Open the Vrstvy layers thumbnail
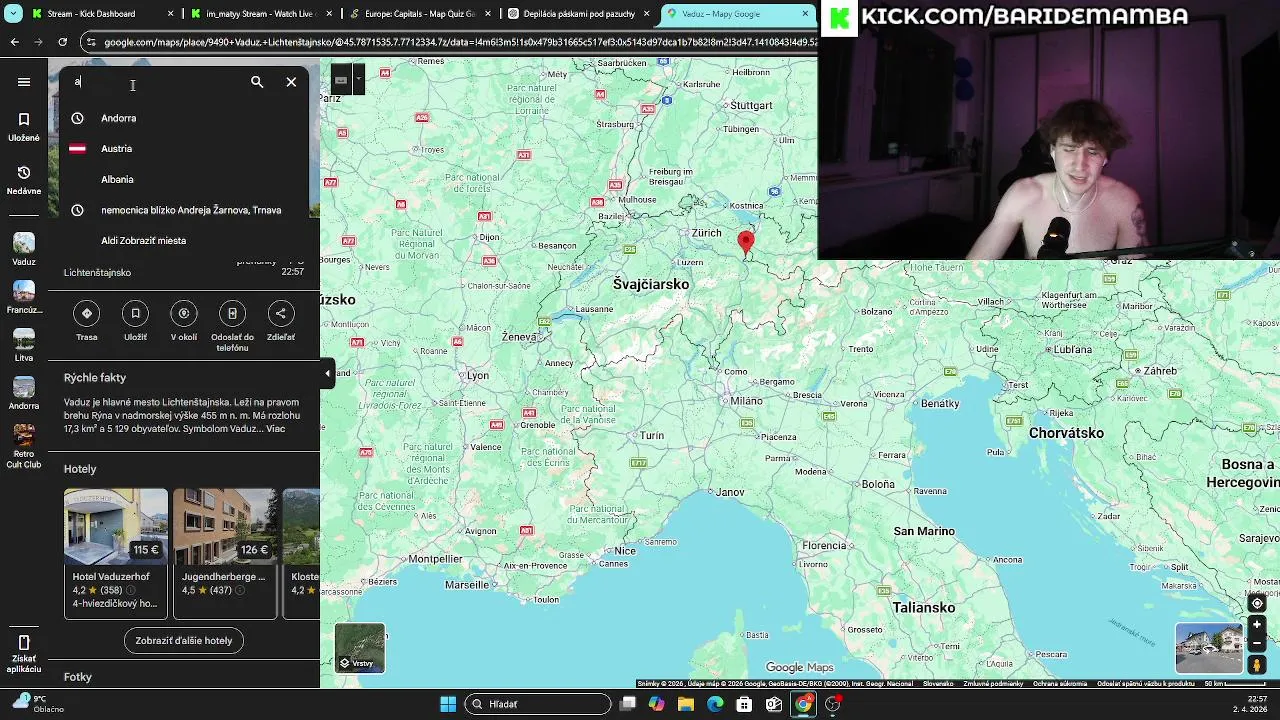Viewport: 1280px width, 720px height. [x=360, y=647]
